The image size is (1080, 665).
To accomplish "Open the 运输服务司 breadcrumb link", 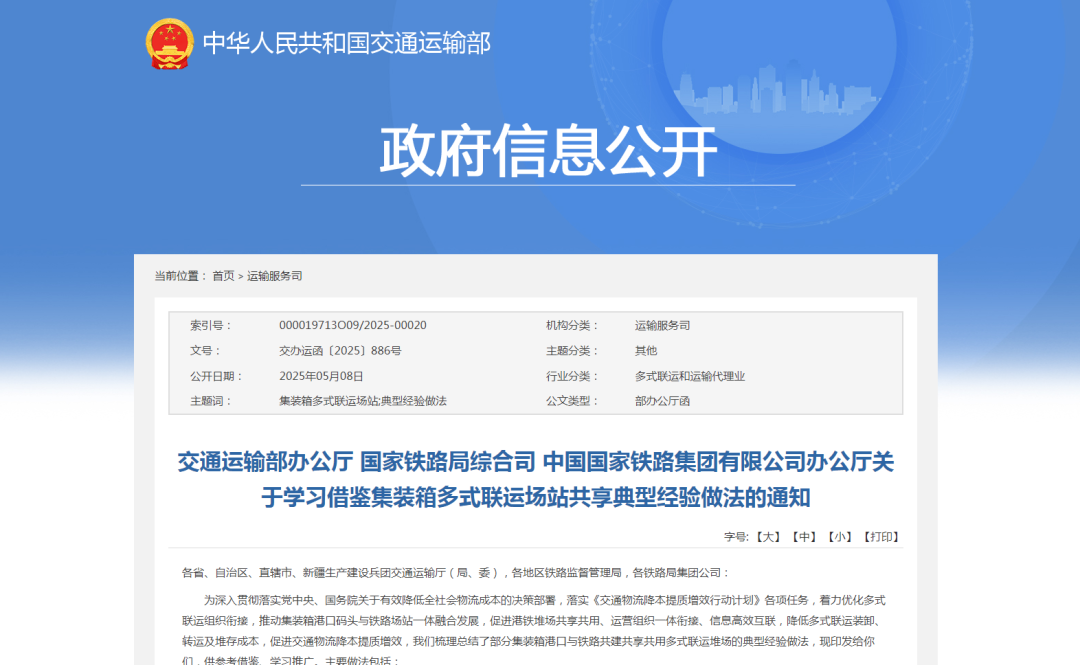I will (274, 276).
